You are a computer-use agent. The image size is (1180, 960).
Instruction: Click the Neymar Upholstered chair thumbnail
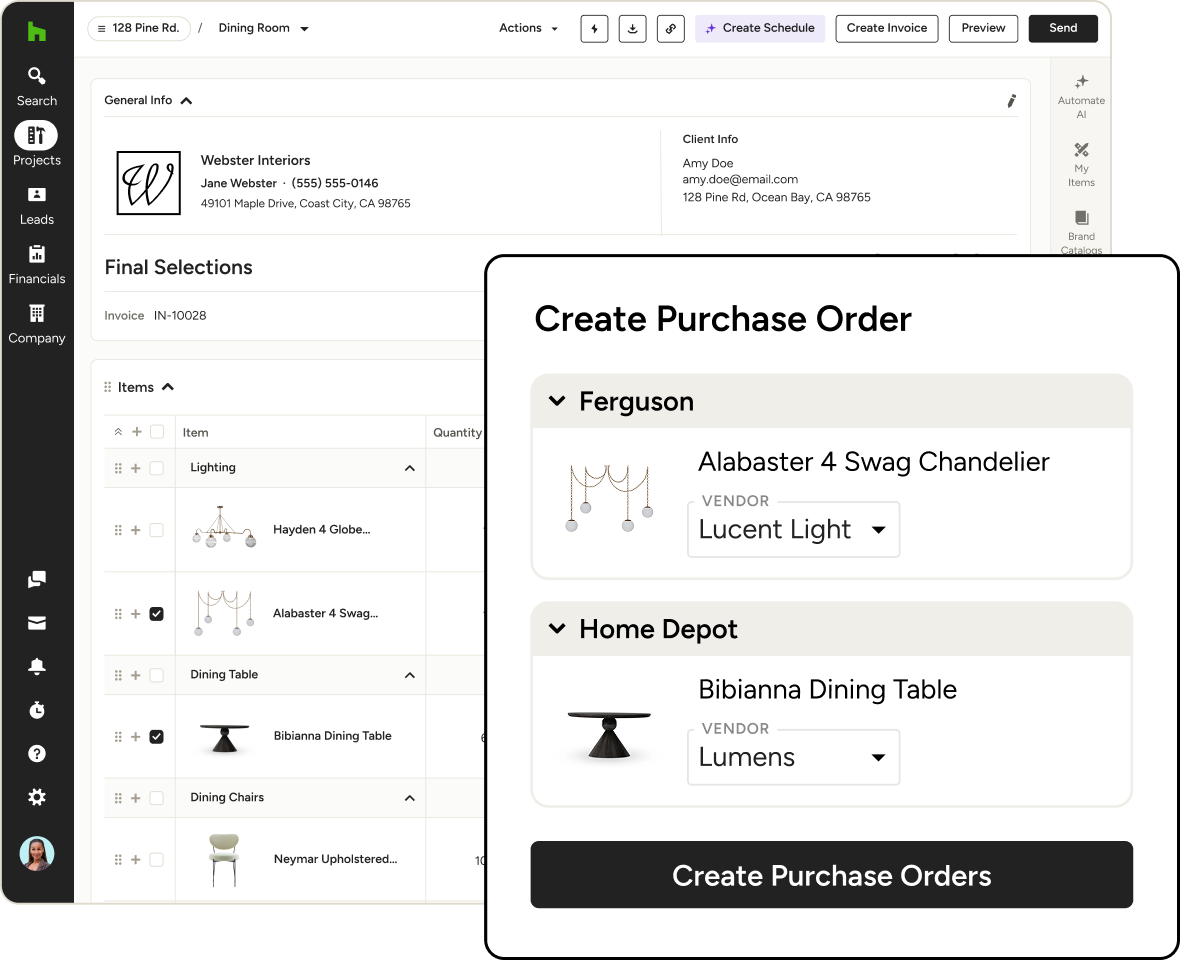click(x=224, y=859)
